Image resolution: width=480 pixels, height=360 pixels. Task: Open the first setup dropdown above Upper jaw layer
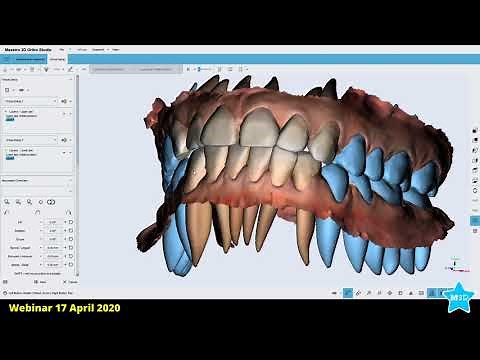(x=30, y=101)
